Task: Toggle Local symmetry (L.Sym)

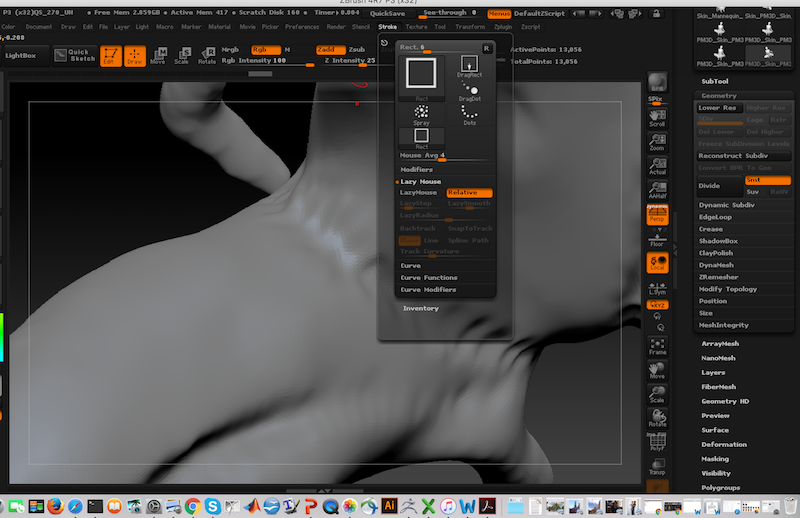Action: [657, 289]
